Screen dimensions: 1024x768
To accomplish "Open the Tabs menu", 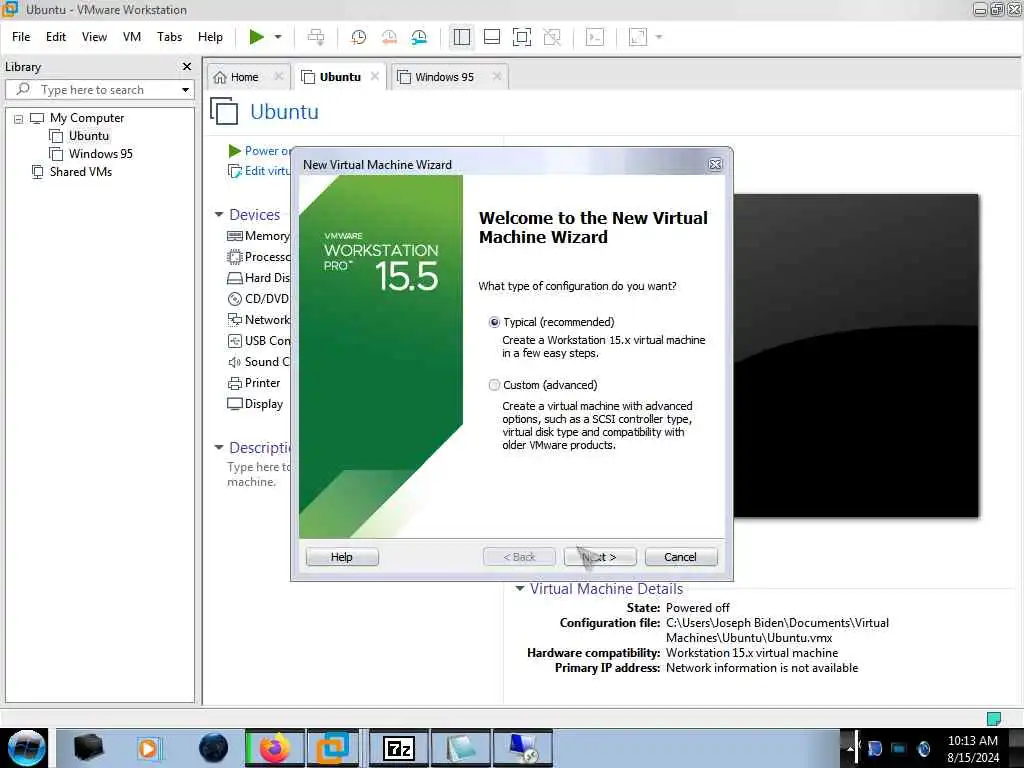I will click(x=169, y=37).
